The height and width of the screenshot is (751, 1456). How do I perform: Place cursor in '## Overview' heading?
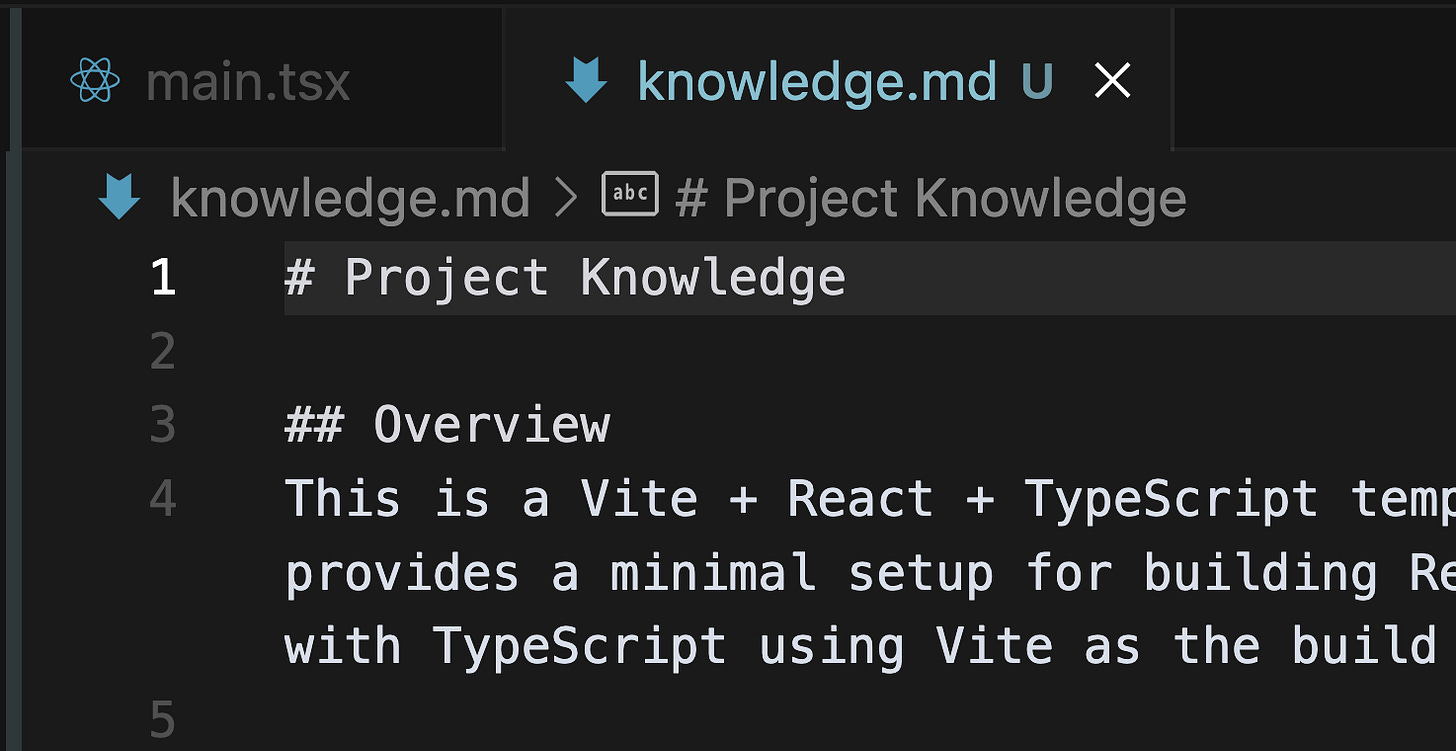point(447,425)
